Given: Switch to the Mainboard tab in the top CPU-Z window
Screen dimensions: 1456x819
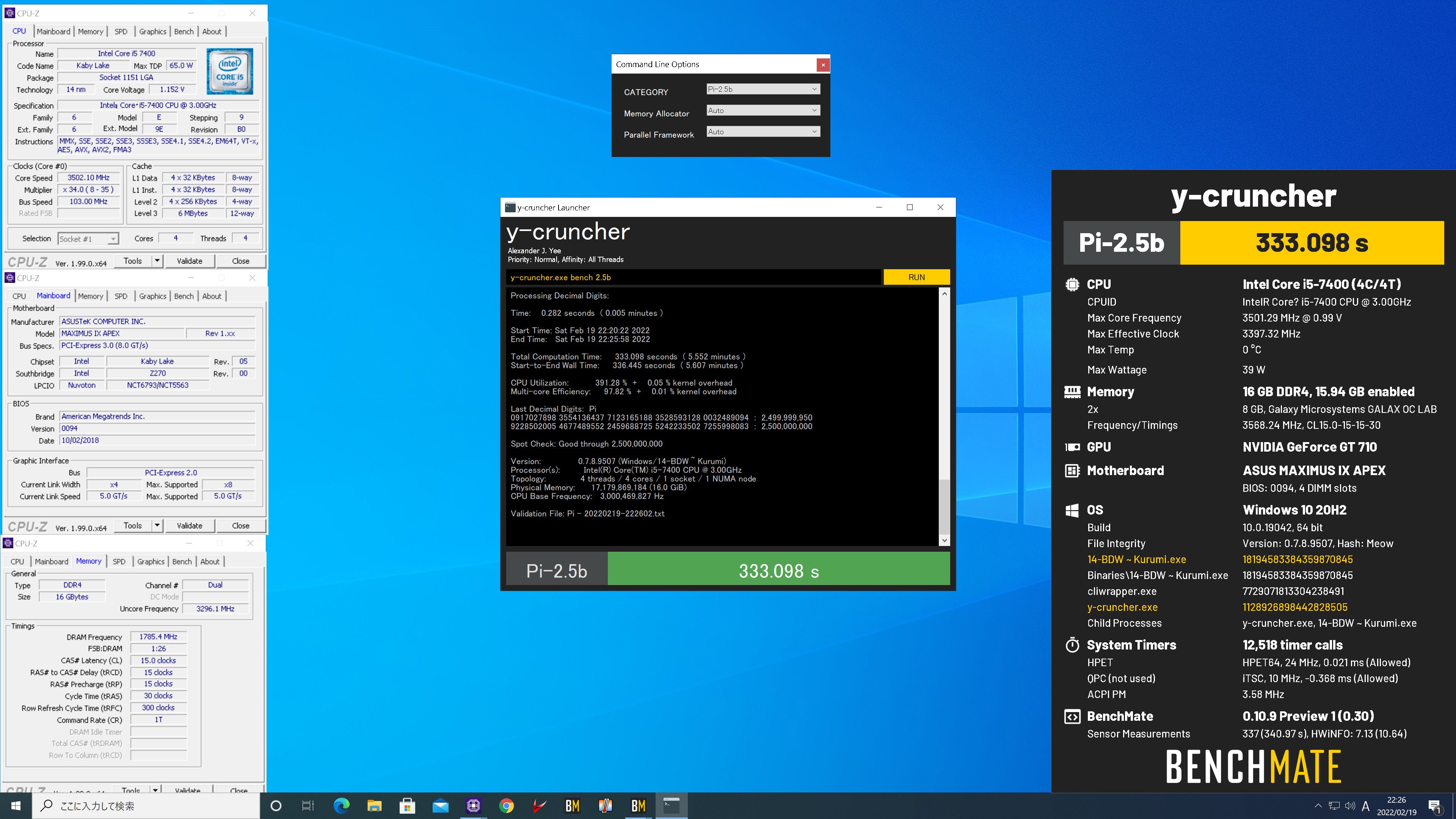Looking at the screenshot, I should [54, 31].
